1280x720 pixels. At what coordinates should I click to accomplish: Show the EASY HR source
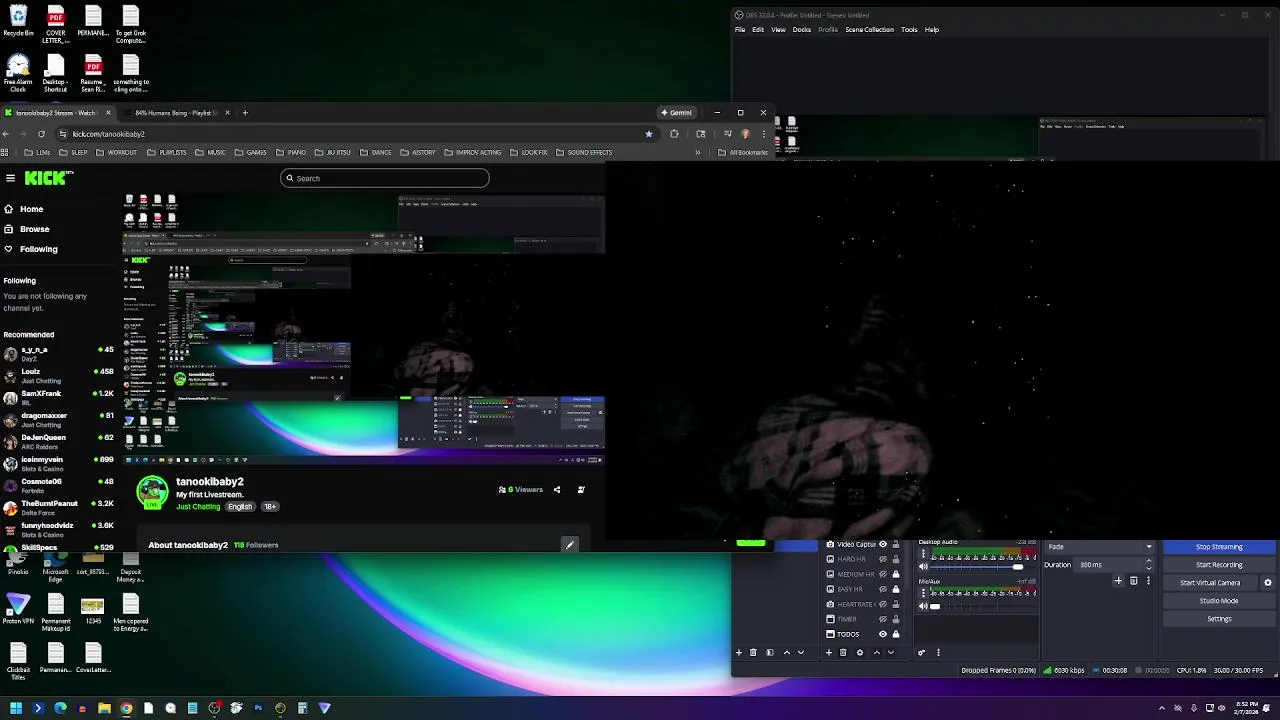click(882, 589)
